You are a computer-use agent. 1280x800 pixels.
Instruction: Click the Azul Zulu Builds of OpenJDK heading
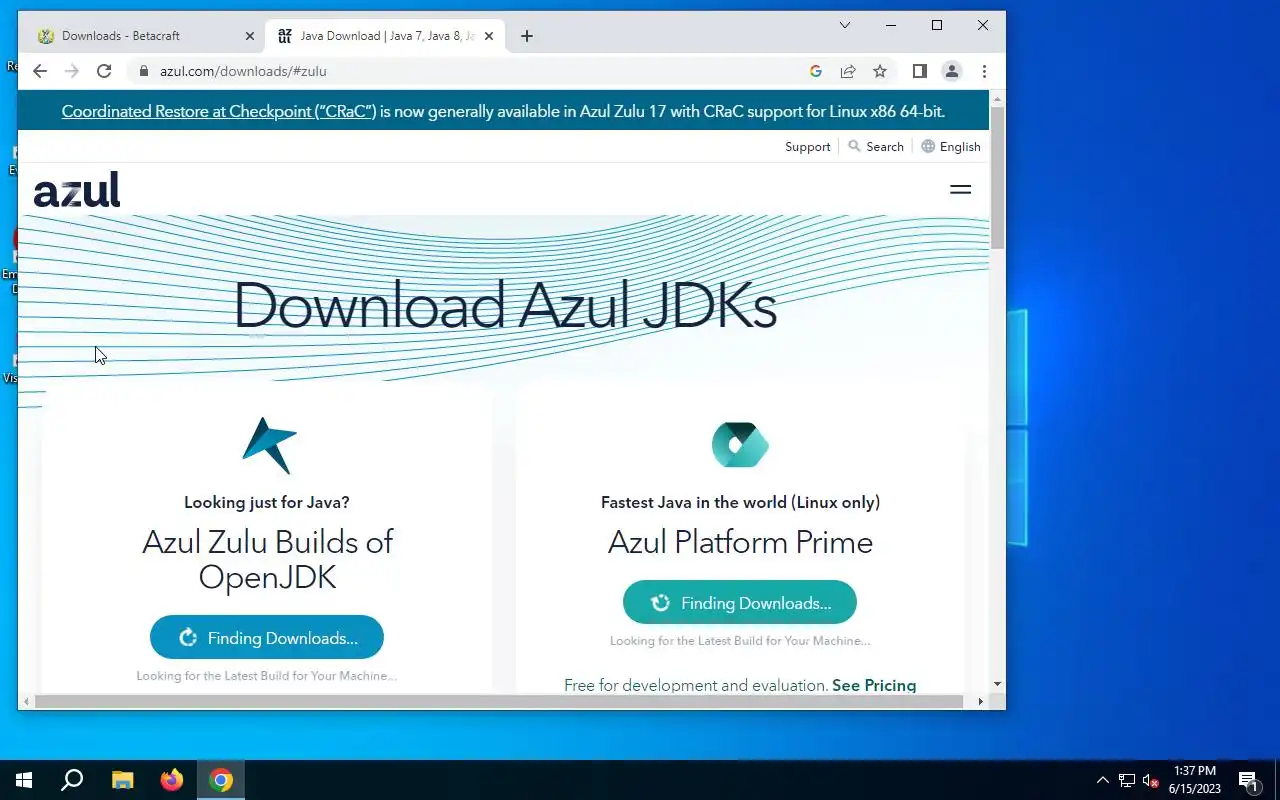[267, 559]
